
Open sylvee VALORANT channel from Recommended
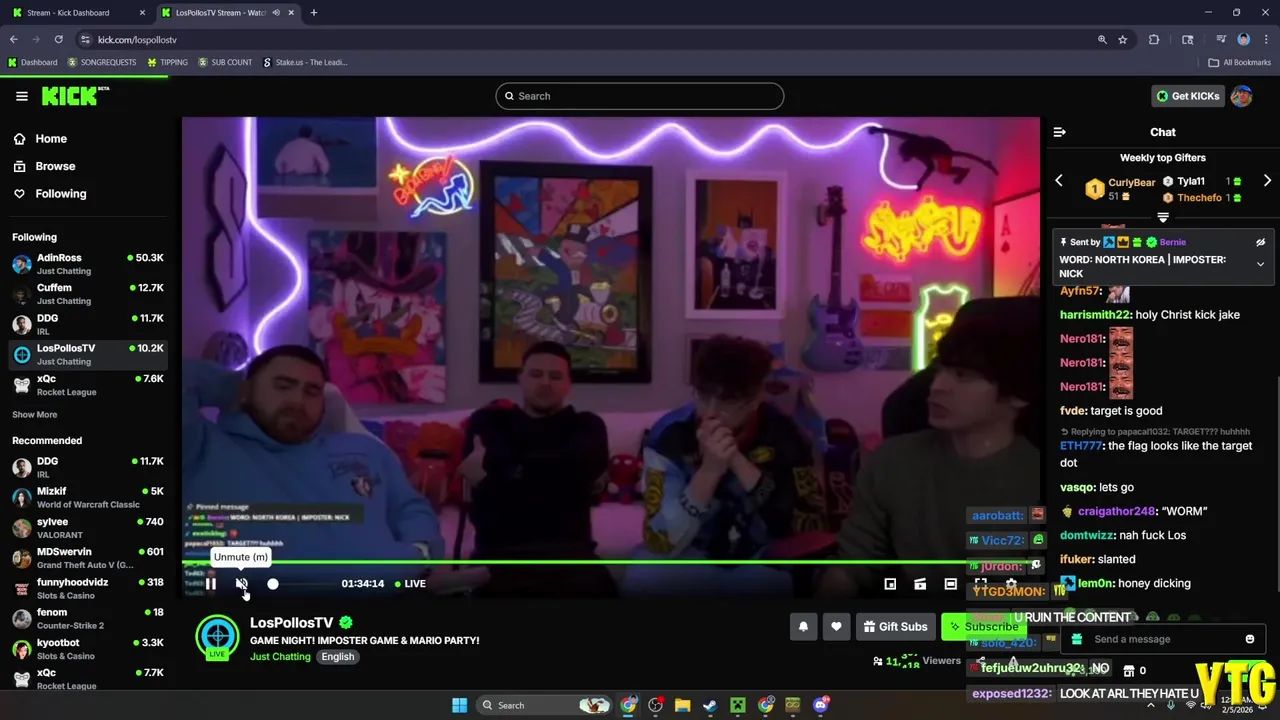tap(87, 528)
